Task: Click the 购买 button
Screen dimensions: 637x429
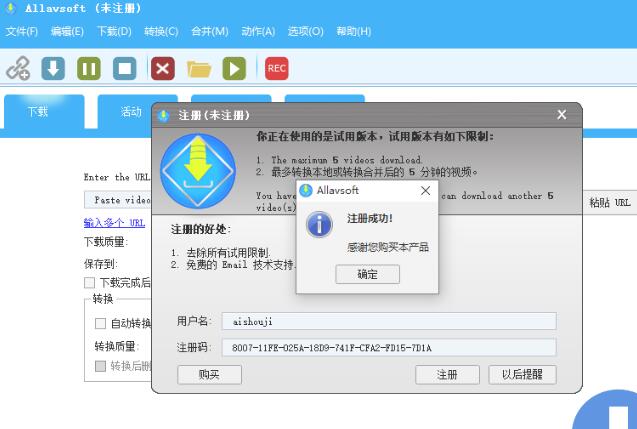Action: click(x=209, y=374)
